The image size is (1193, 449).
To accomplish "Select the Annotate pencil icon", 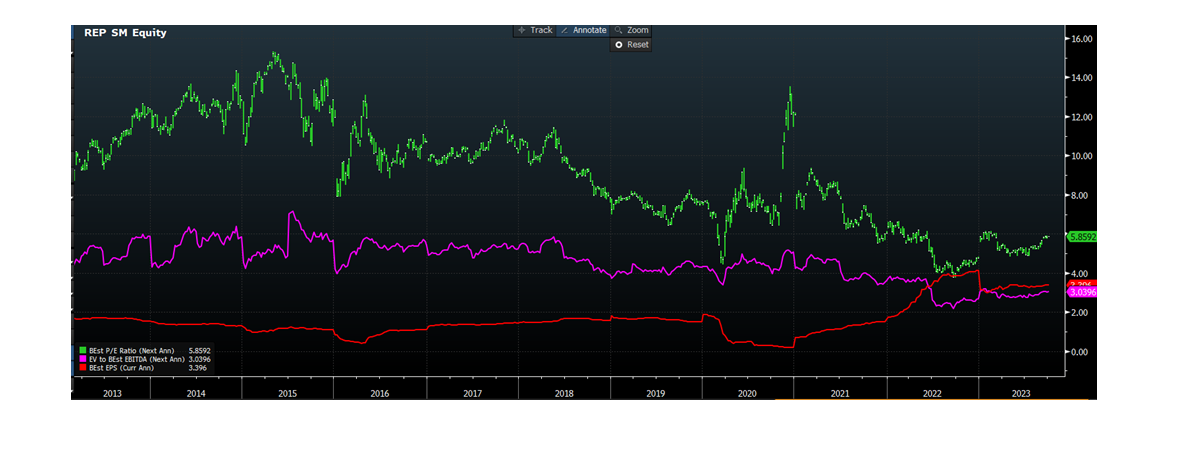I will [x=564, y=30].
